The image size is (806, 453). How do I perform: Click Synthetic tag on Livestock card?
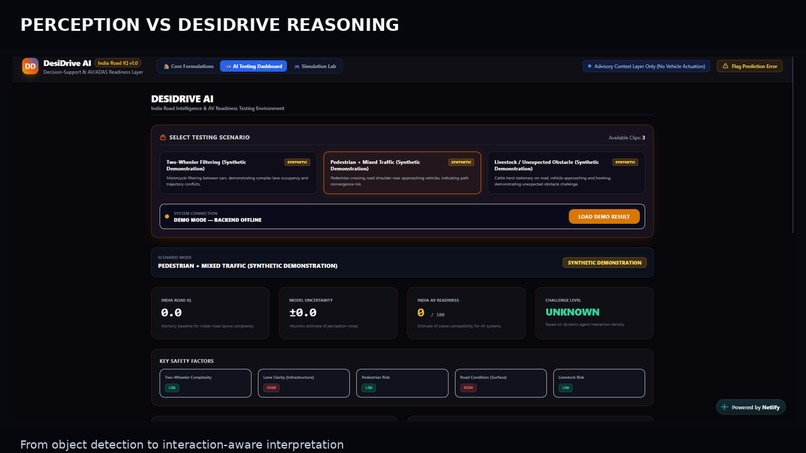pos(625,162)
